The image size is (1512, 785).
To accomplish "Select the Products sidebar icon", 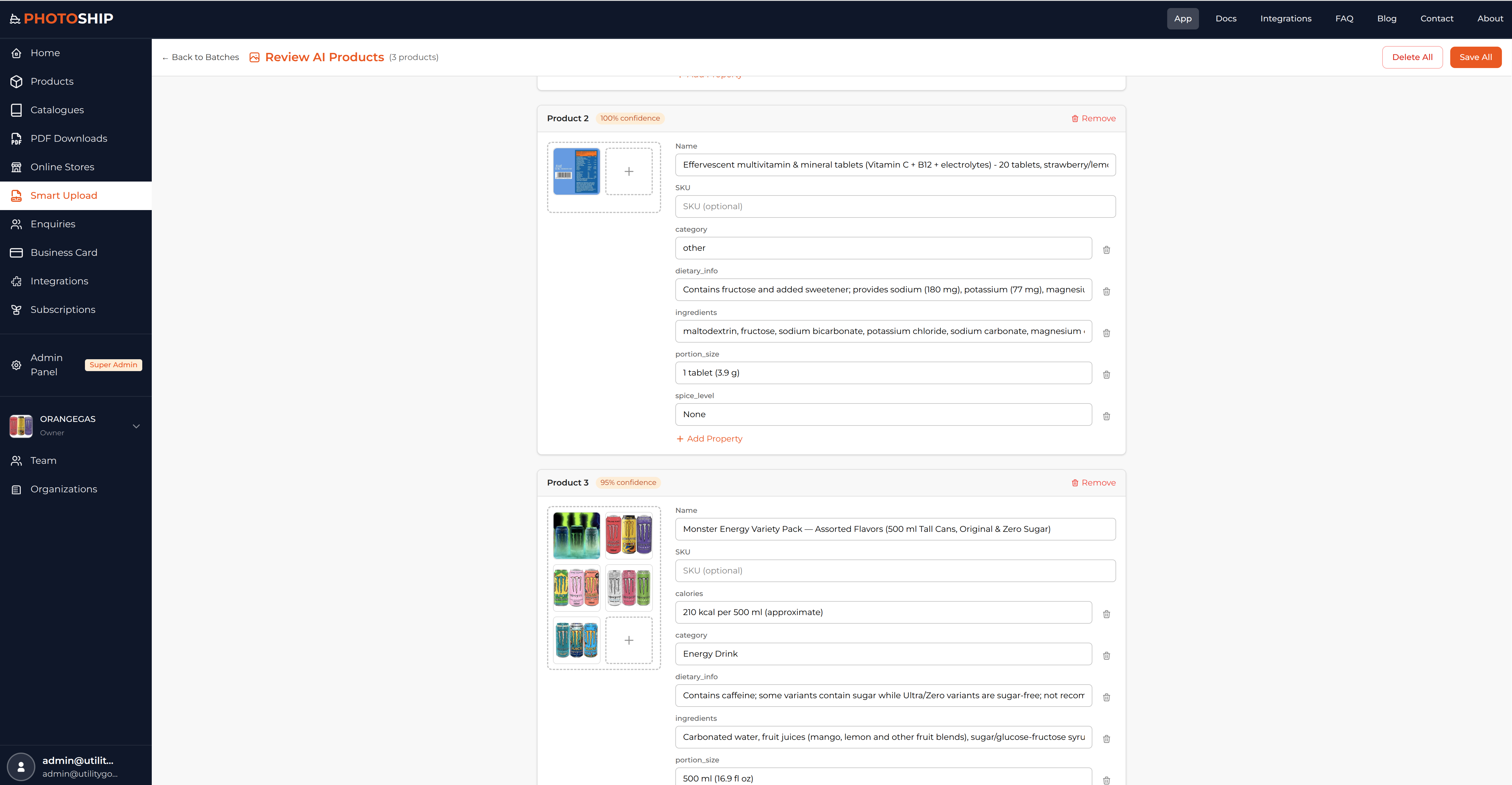I will [x=52, y=81].
